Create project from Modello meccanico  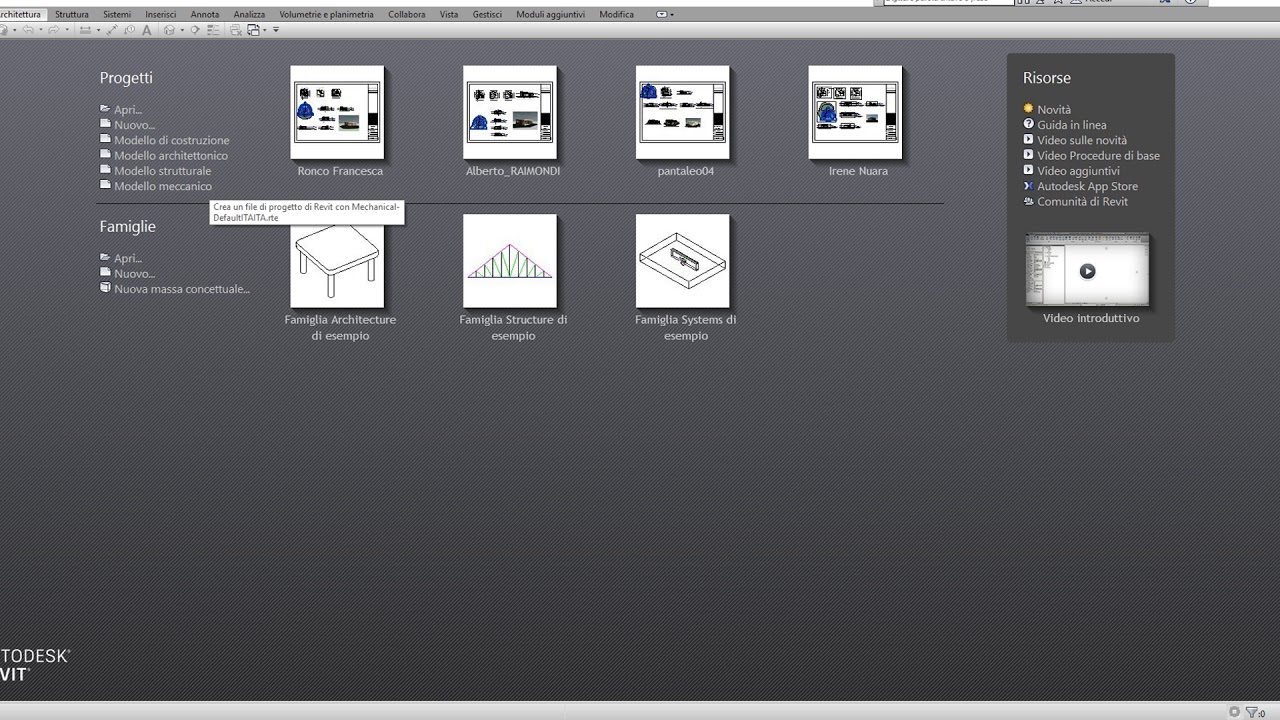pyautogui.click(x=156, y=186)
